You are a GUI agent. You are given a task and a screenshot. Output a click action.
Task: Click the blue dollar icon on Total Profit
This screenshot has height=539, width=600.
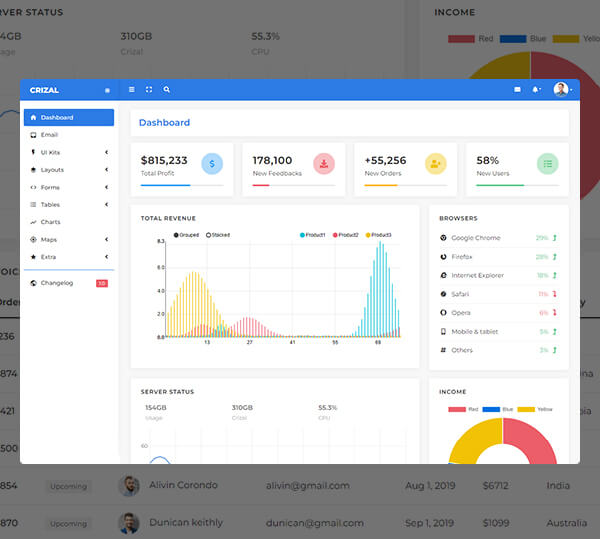(212, 164)
